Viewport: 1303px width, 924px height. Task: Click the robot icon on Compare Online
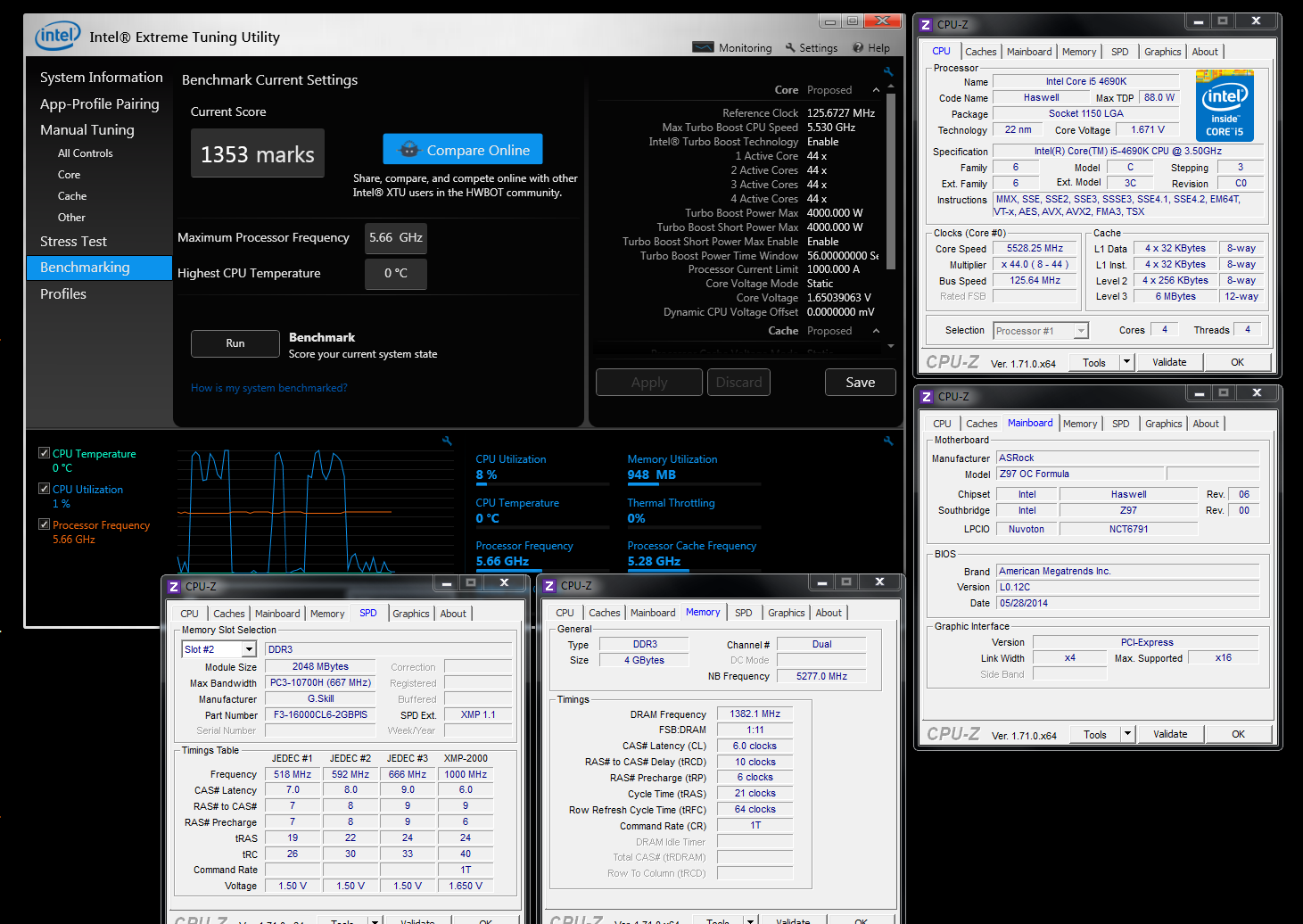click(x=408, y=150)
